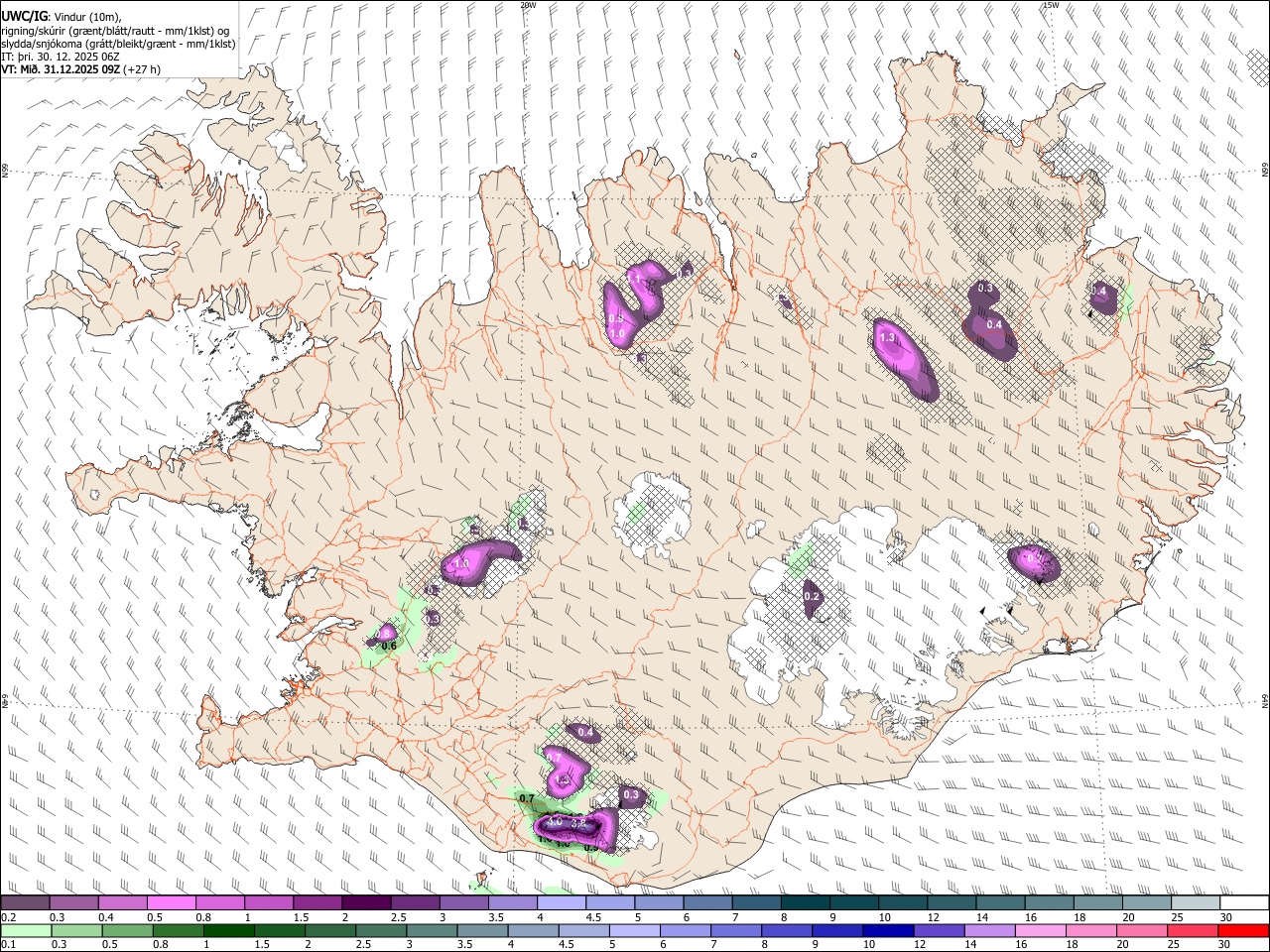The image size is (1270, 952).
Task: Pick the pale grey swatch starting at 25
Action: click(1196, 902)
